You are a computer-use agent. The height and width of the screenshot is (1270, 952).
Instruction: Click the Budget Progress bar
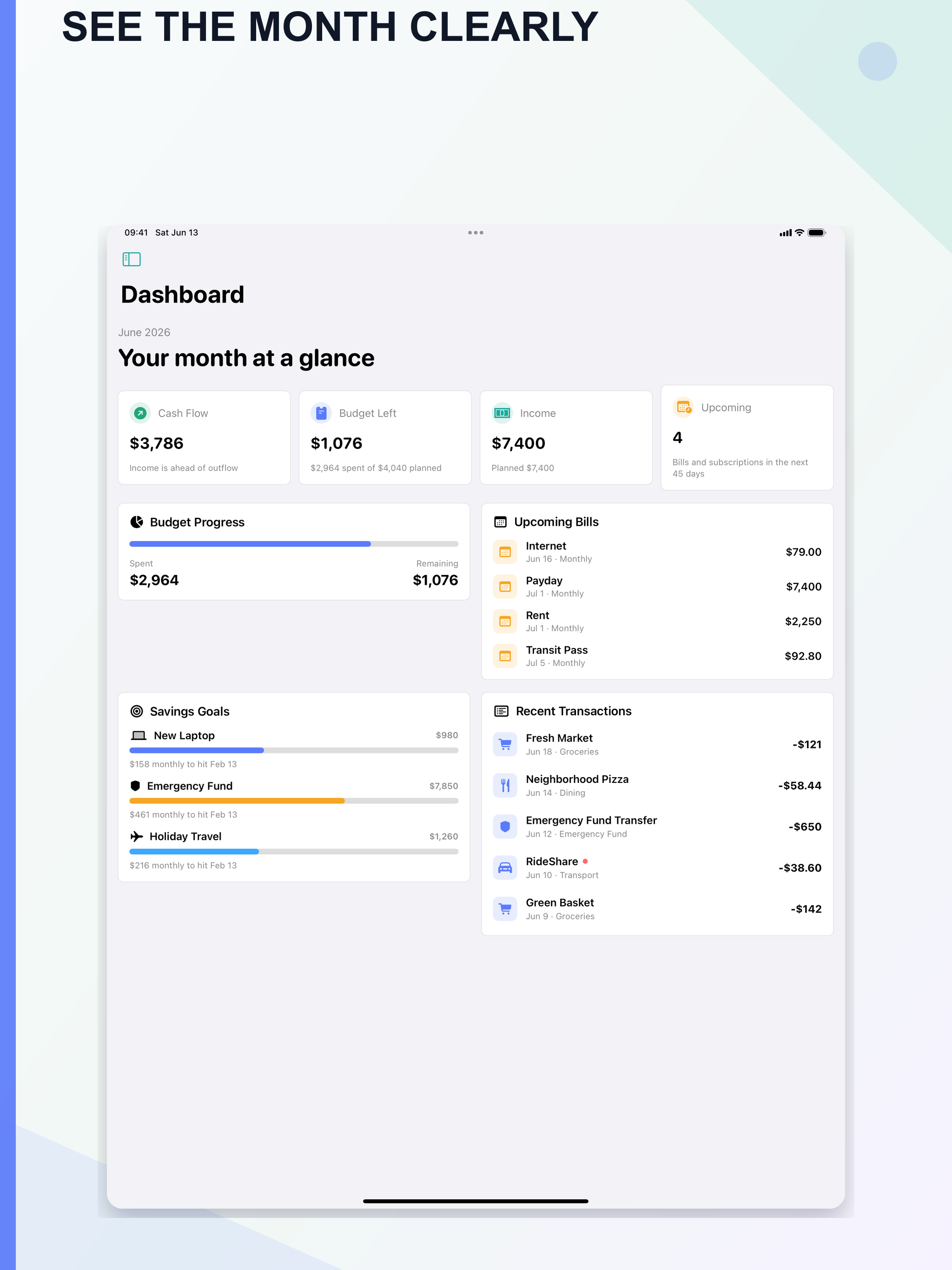[294, 544]
